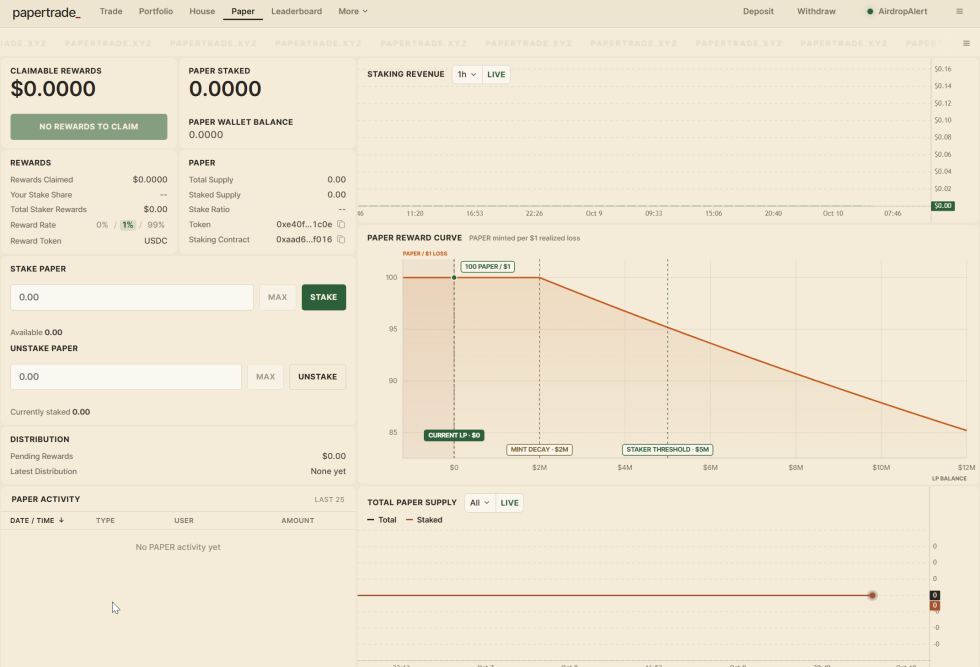Click MAX beside the stake amount
Viewport: 980px width, 667px height.
[278, 298]
